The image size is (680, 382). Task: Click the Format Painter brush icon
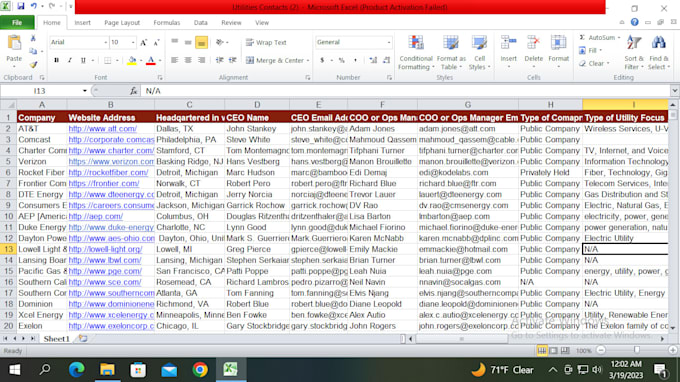click(x=33, y=65)
